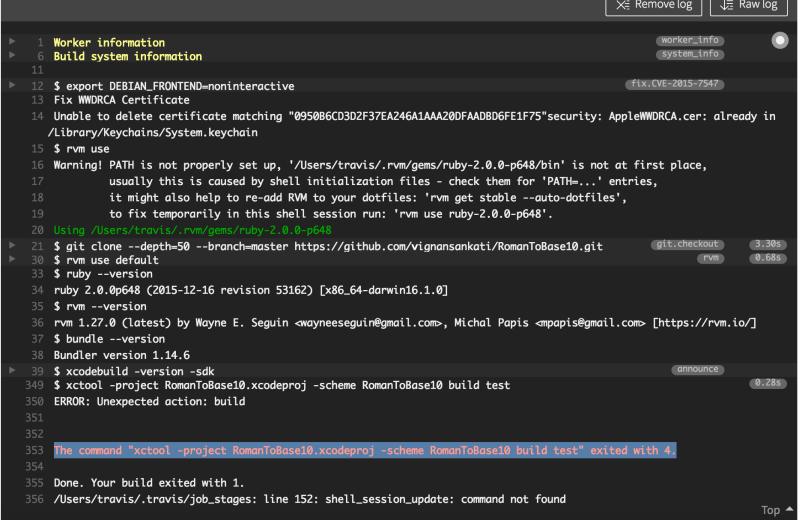Expand the rvm use default fold
Image resolution: width=799 pixels, height=520 pixels.
pyautogui.click(x=12, y=259)
